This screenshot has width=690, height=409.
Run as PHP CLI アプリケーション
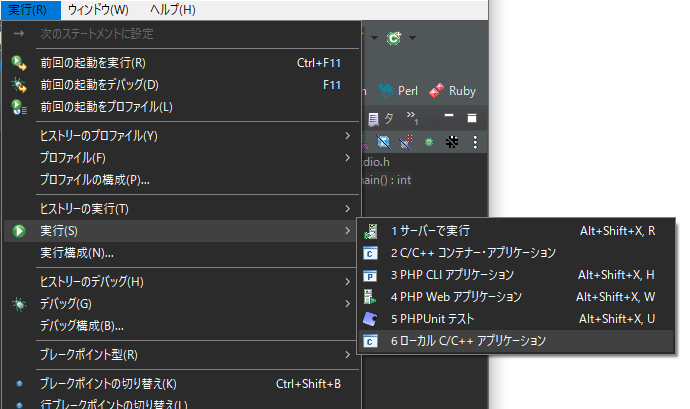pos(452,274)
